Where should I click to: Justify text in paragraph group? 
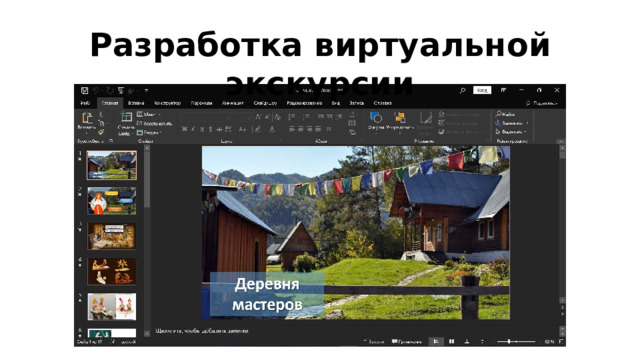click(318, 129)
